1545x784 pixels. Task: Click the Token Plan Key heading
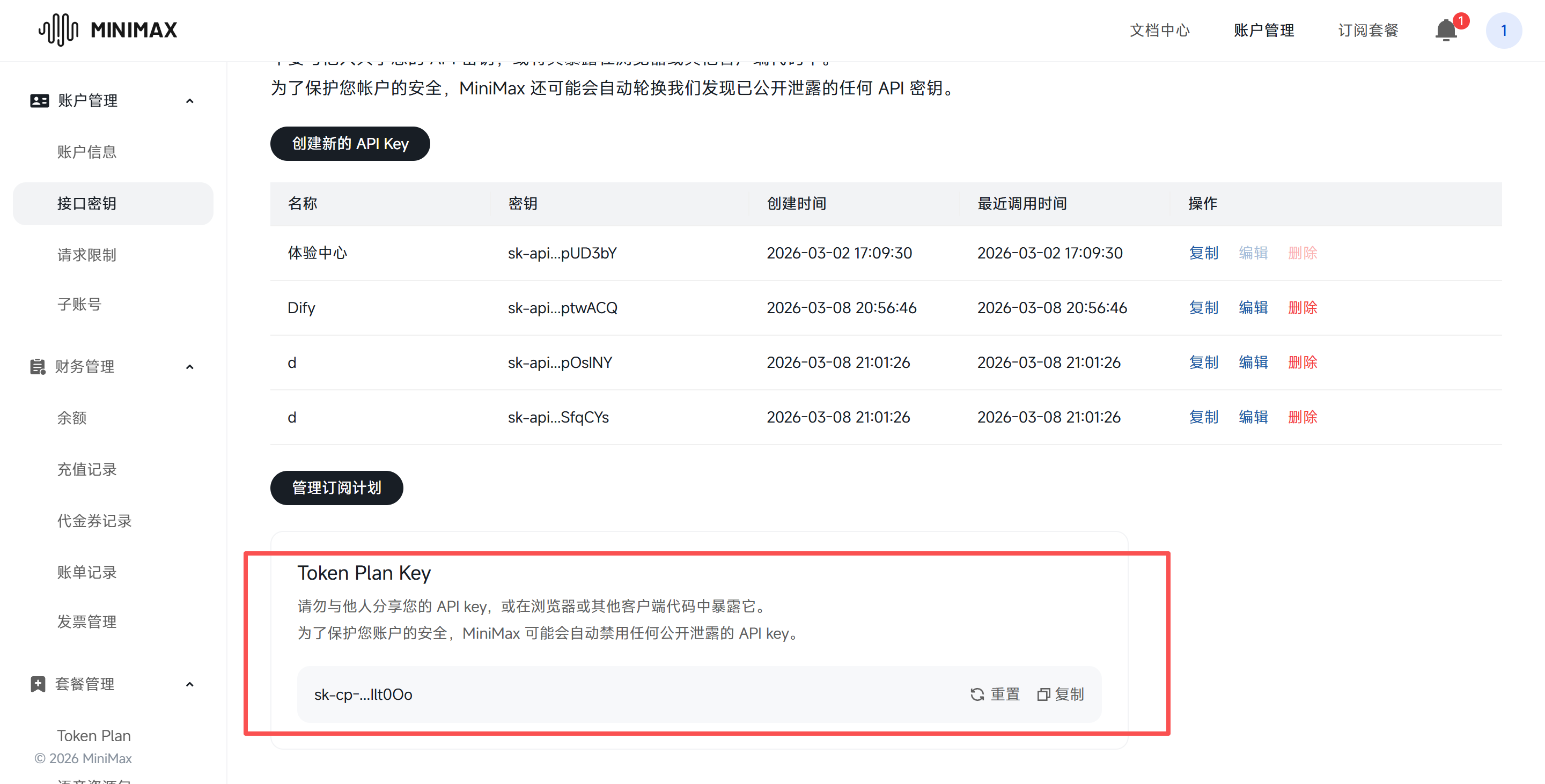click(364, 573)
